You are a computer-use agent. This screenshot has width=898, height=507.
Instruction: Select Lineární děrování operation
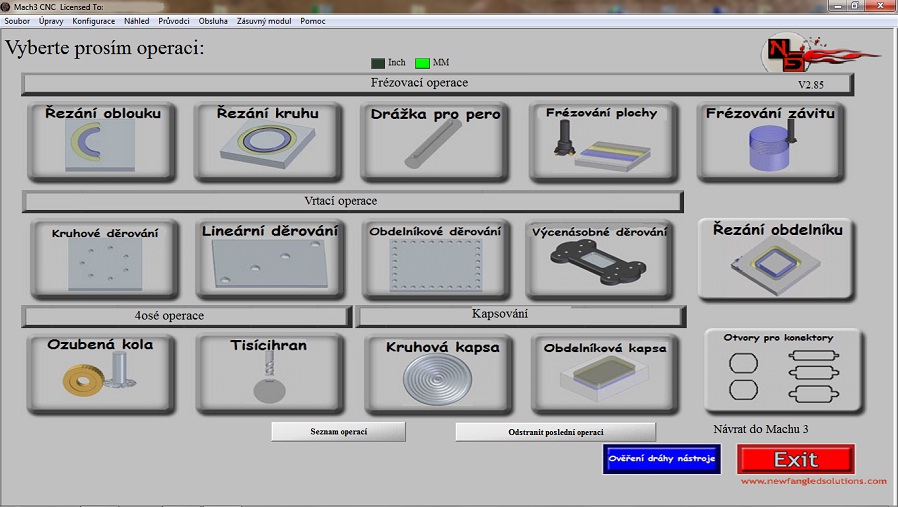tap(269, 260)
